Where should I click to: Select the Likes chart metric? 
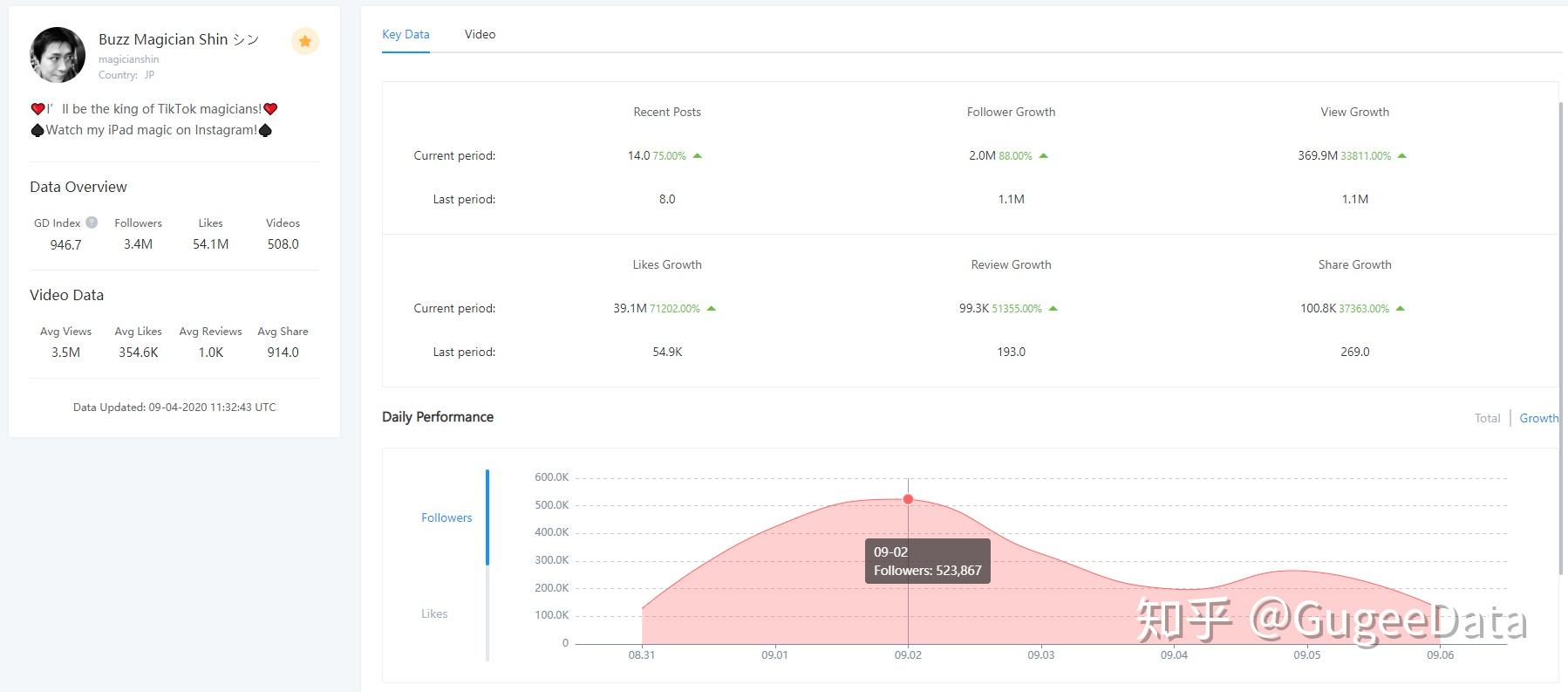pyautogui.click(x=434, y=613)
